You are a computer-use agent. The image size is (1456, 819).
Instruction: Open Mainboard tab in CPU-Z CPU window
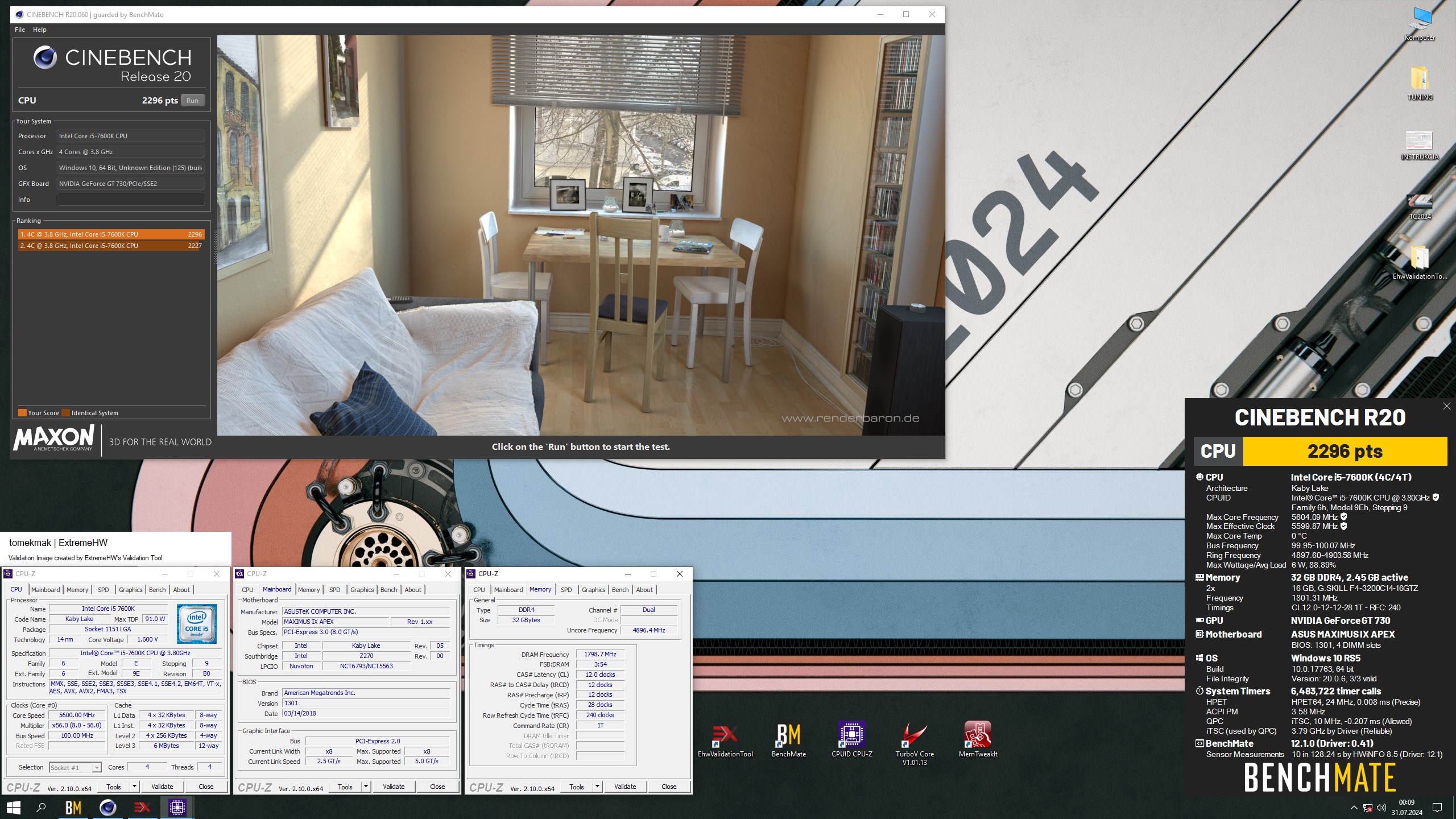pos(45,590)
